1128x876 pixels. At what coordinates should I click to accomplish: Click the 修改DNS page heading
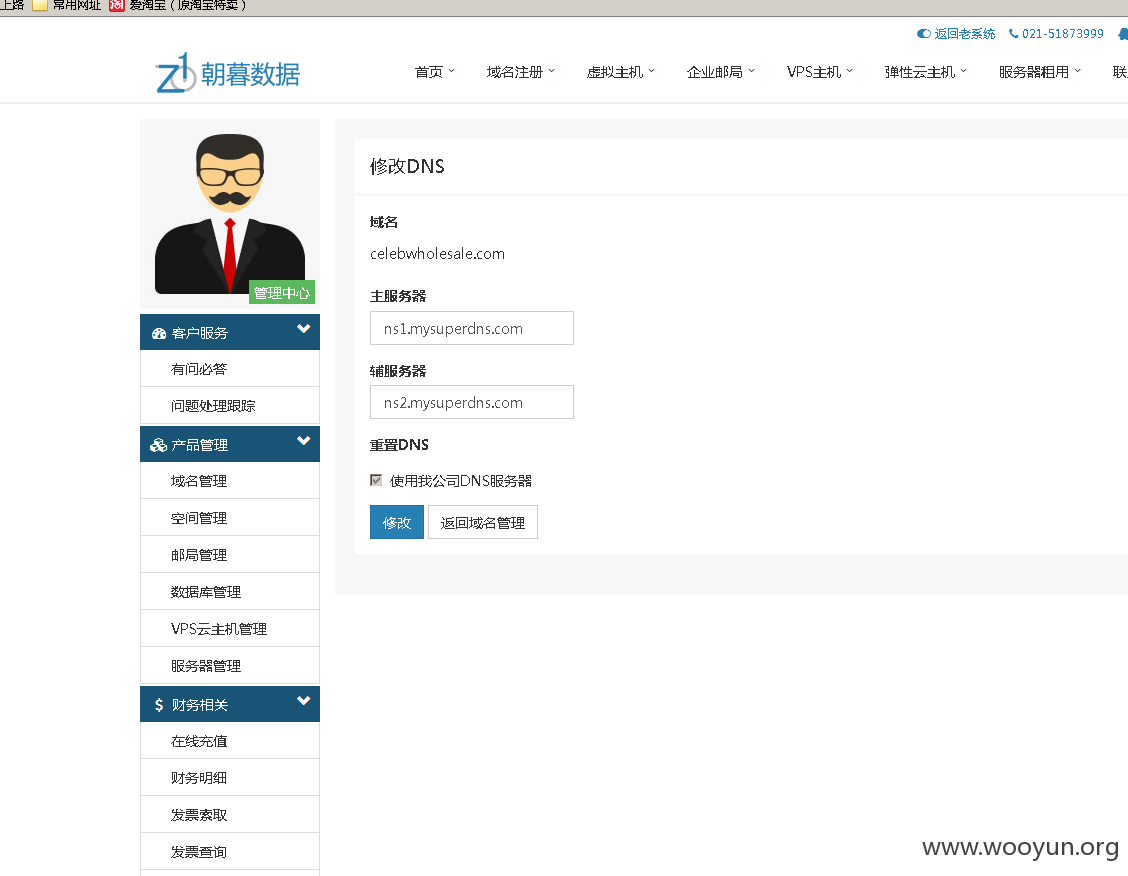407,166
